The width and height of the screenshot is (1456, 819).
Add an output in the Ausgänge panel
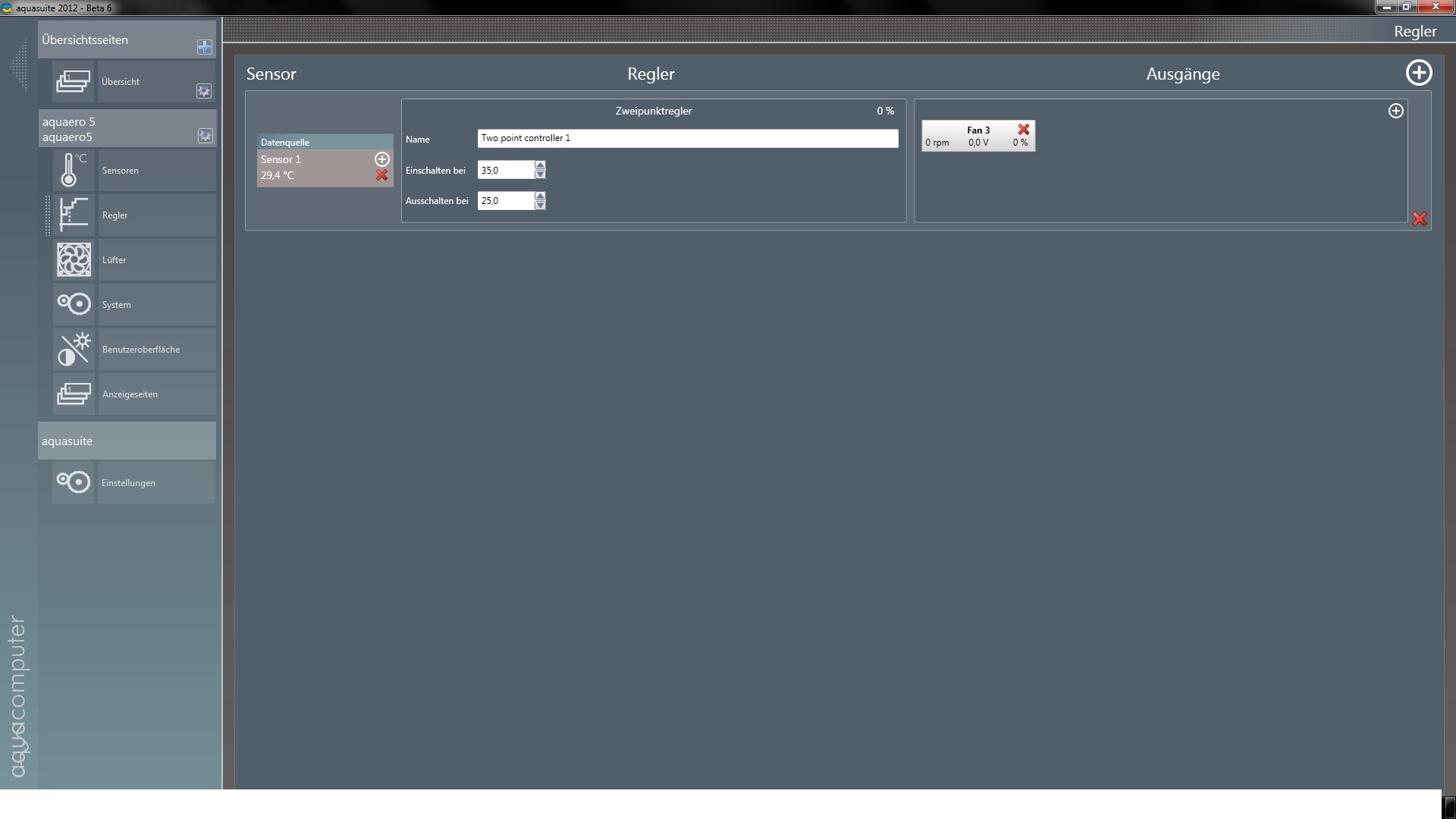(x=1395, y=111)
